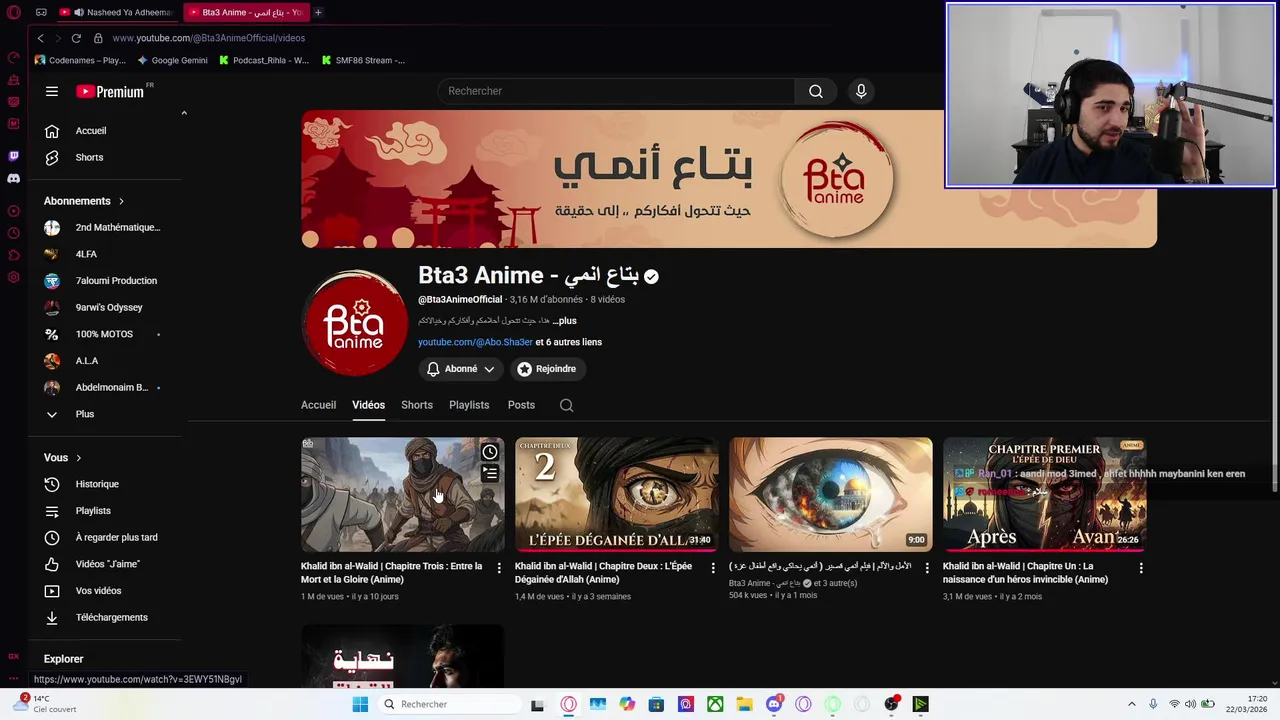Viewport: 1280px width, 720px height.
Task: Open Xbox app from taskbar
Action: click(x=715, y=704)
